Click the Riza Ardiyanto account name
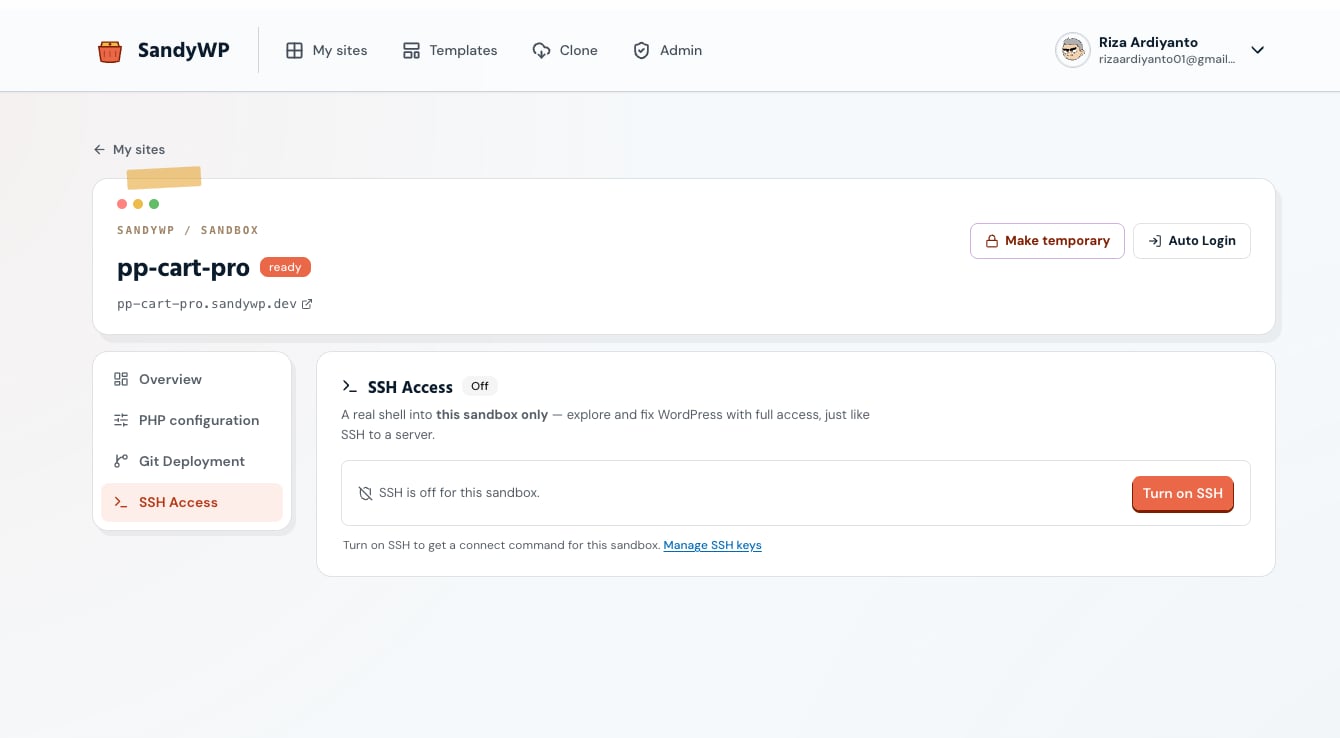 (1148, 42)
